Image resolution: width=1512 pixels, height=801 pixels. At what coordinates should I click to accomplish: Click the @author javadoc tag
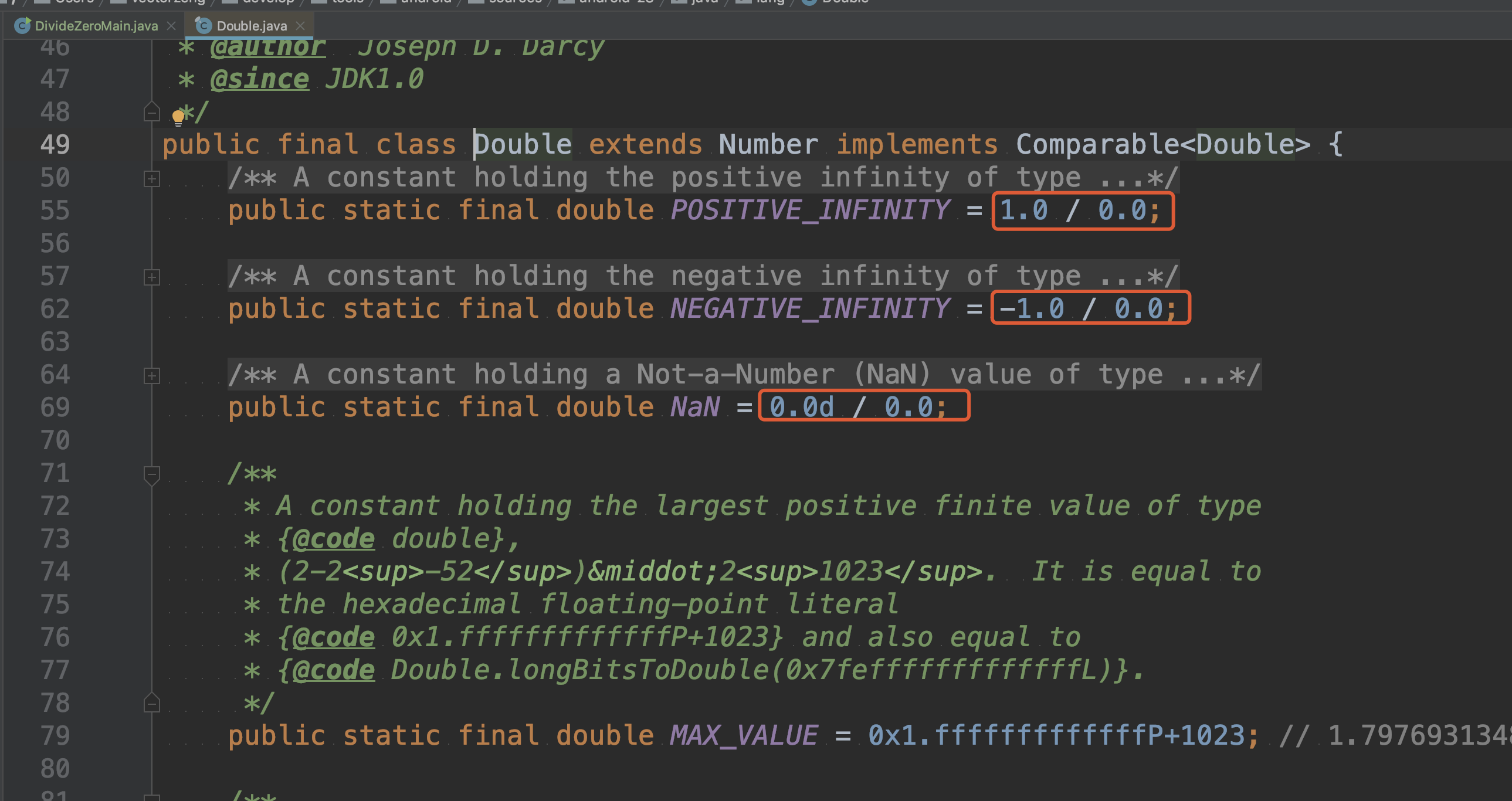coord(267,47)
